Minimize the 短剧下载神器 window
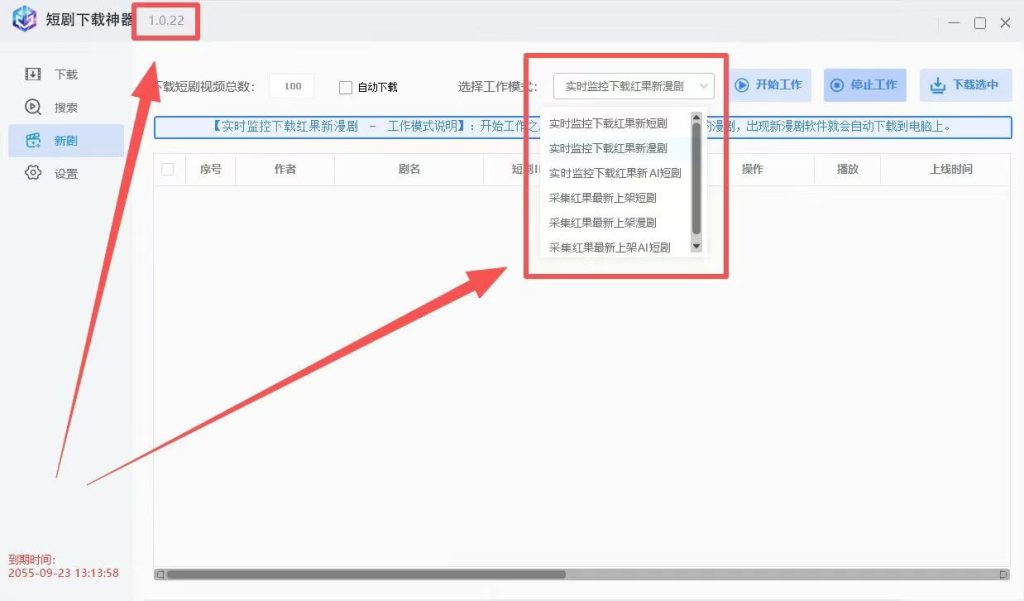Image resolution: width=1024 pixels, height=601 pixels. [x=954, y=23]
